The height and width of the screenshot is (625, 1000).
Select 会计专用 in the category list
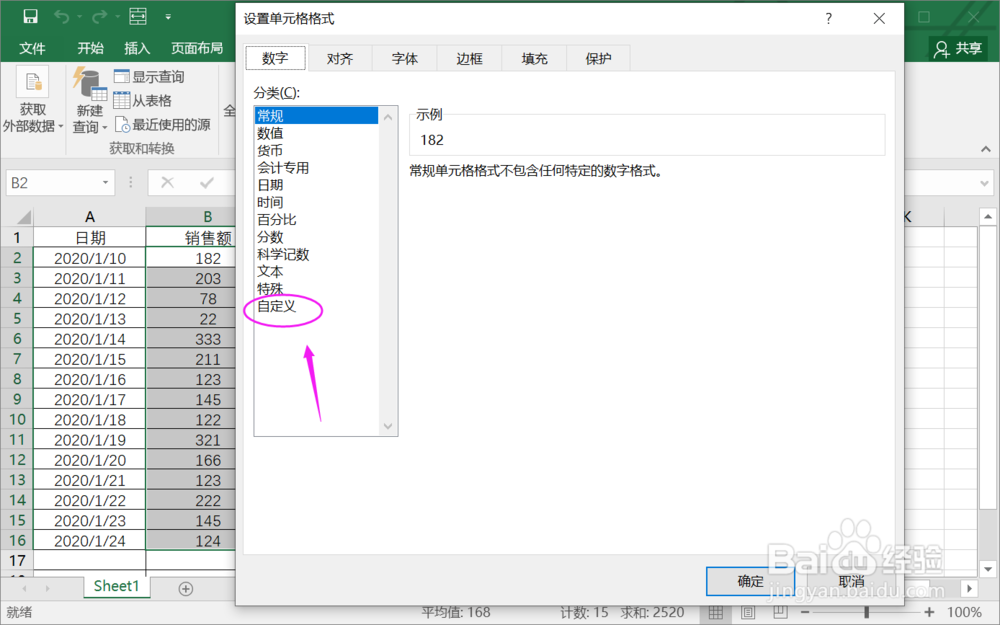(316, 167)
